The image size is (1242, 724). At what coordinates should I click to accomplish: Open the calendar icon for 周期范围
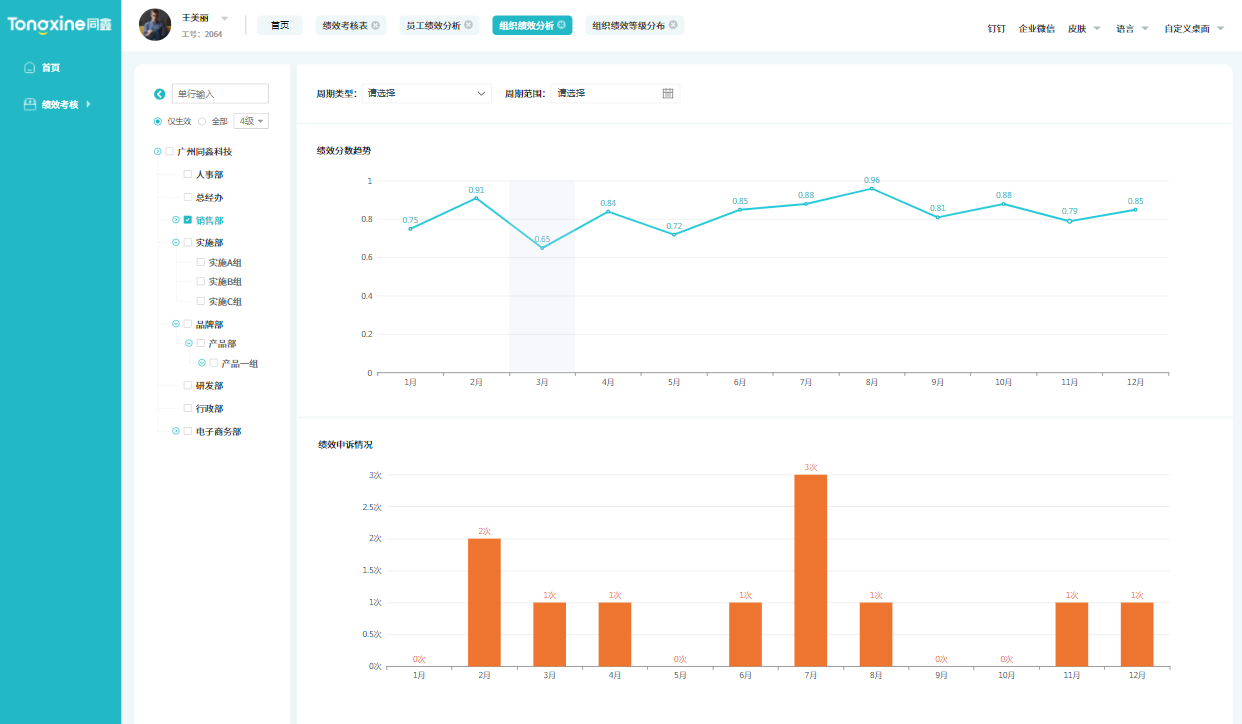pos(668,93)
